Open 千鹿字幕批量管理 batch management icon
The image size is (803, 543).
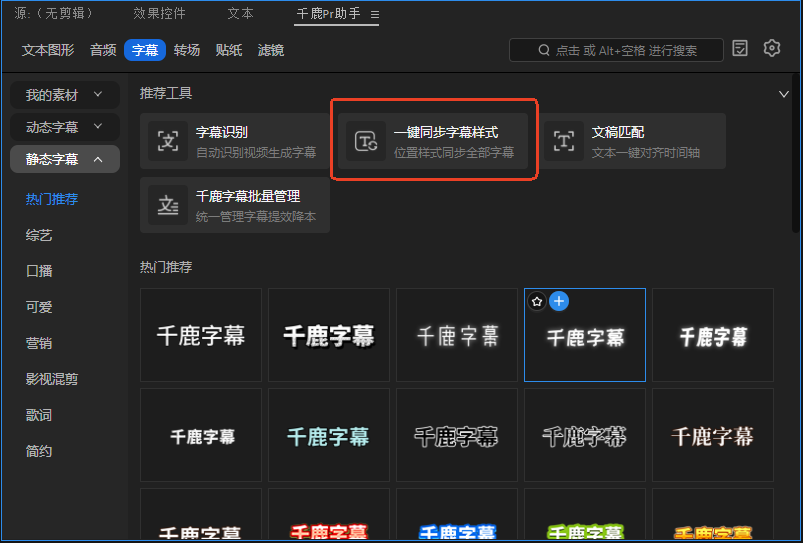168,205
